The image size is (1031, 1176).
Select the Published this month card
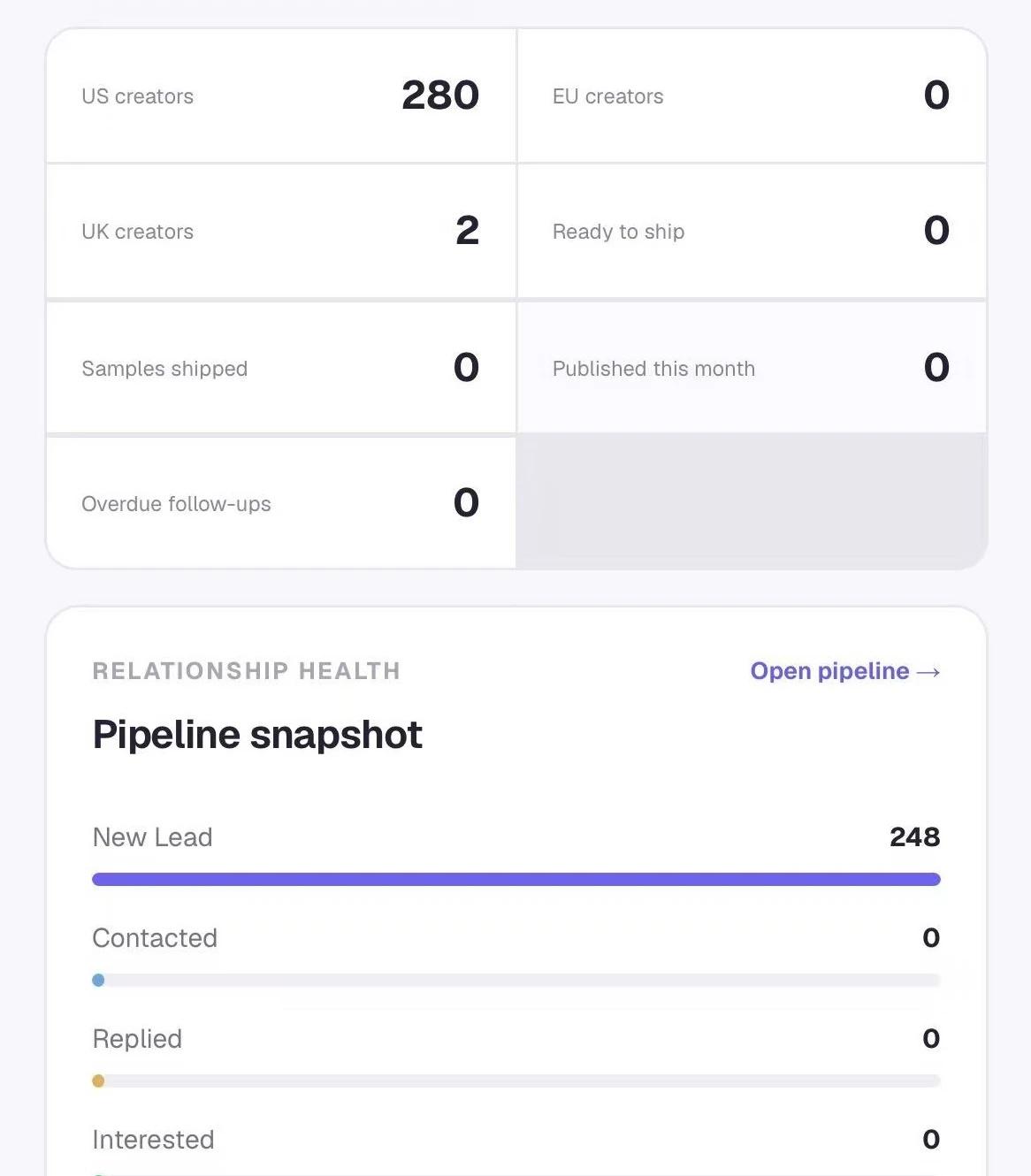[752, 368]
